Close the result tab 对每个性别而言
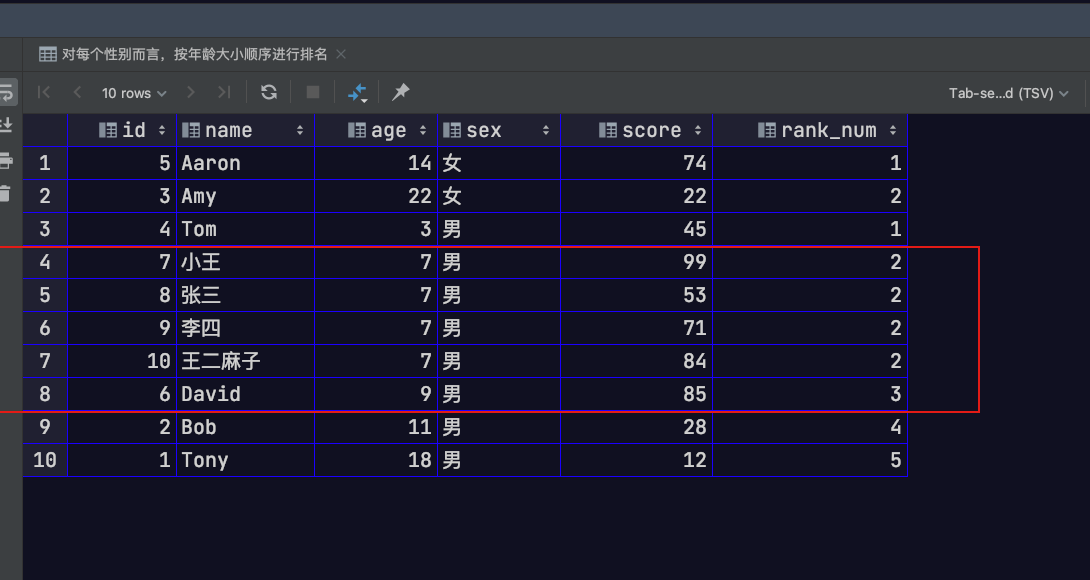The width and height of the screenshot is (1090, 580). [x=341, y=54]
